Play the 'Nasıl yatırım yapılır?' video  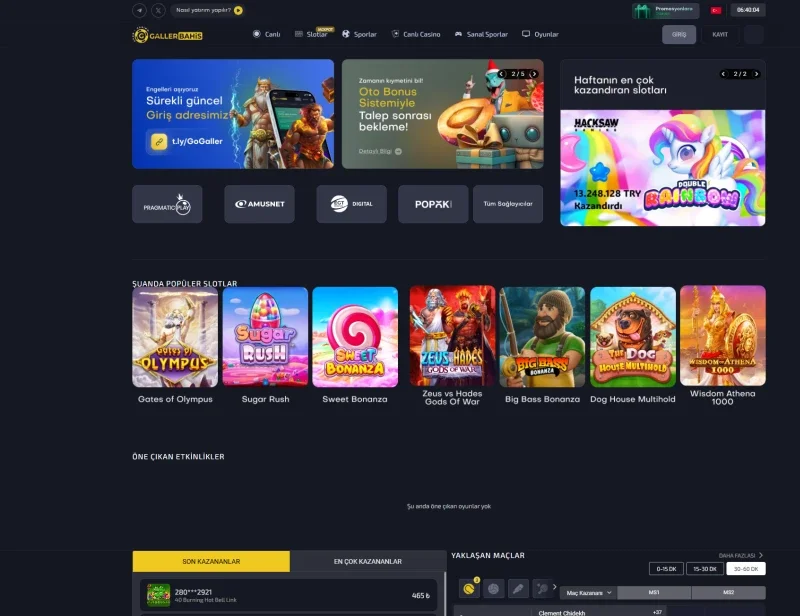pos(238,10)
